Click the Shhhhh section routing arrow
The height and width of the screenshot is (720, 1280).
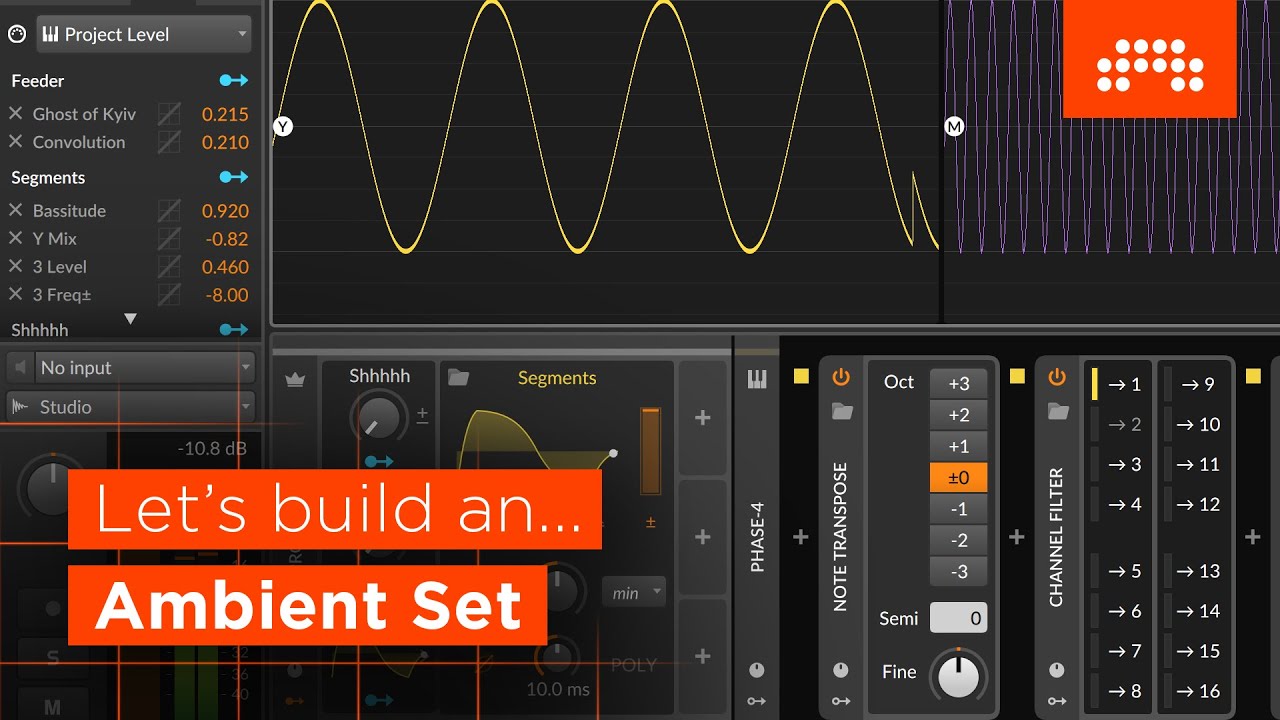coord(234,329)
